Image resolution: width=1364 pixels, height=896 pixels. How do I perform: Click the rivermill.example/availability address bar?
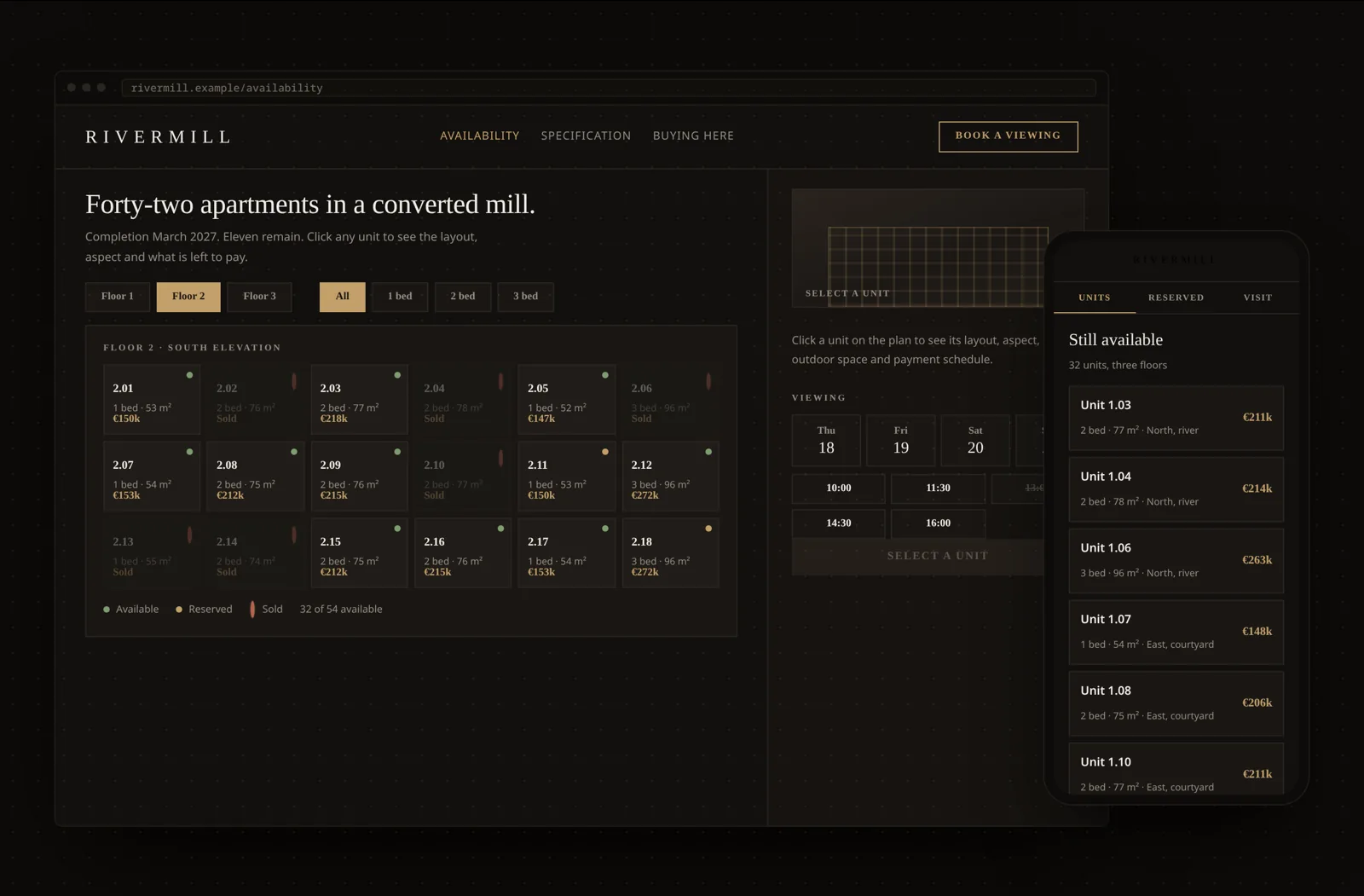pos(609,88)
